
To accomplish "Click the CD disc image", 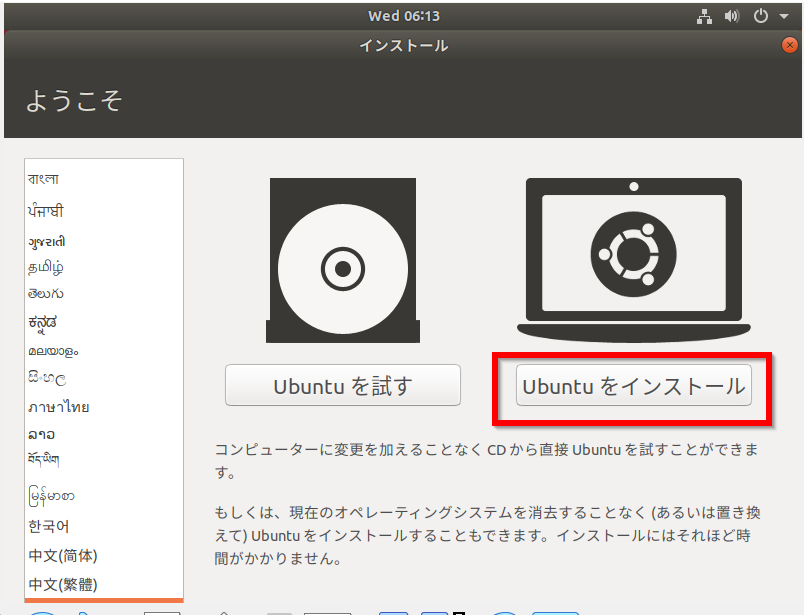I will (x=343, y=261).
